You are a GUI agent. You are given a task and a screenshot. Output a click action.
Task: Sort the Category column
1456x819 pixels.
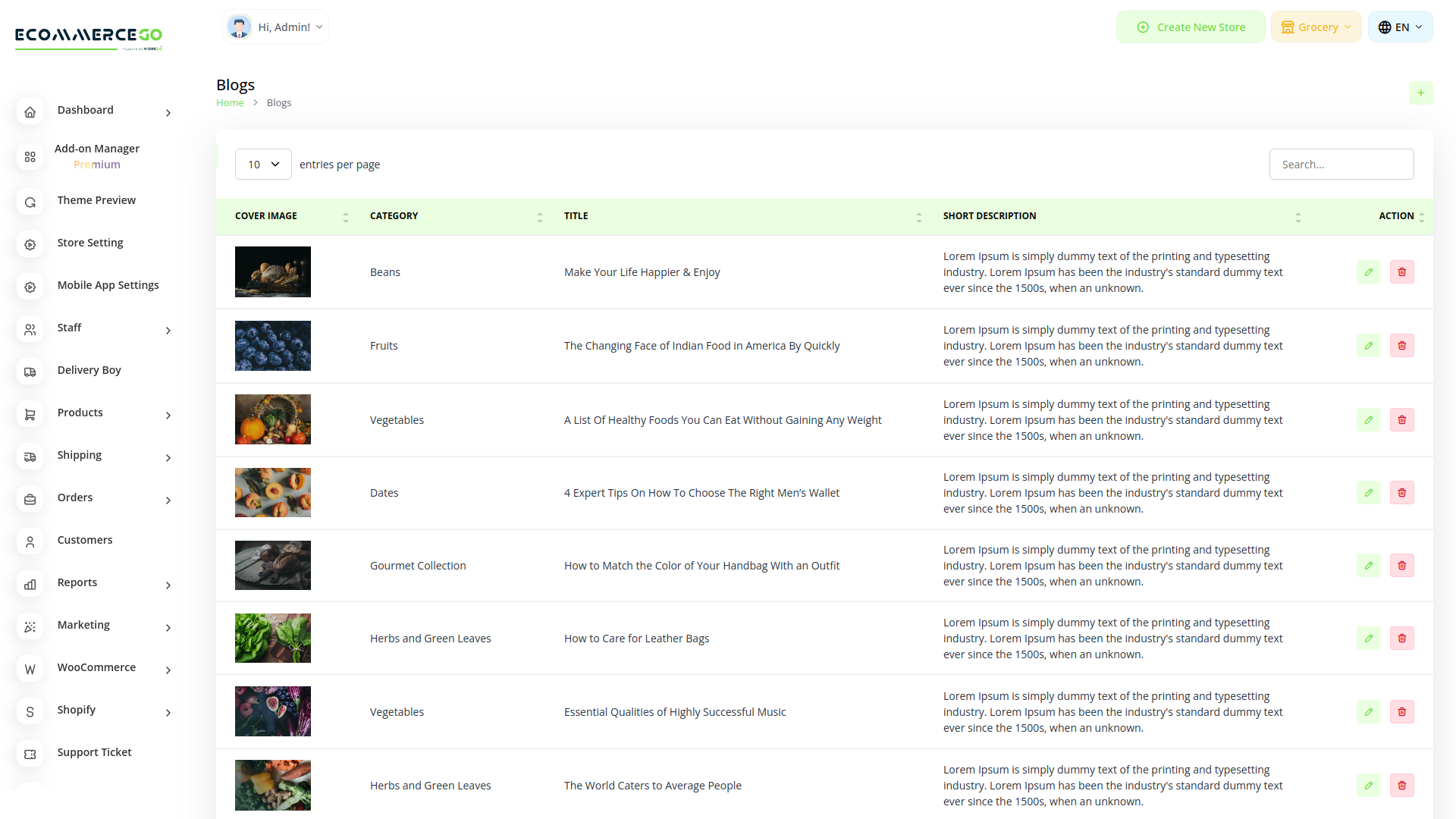[x=539, y=216]
